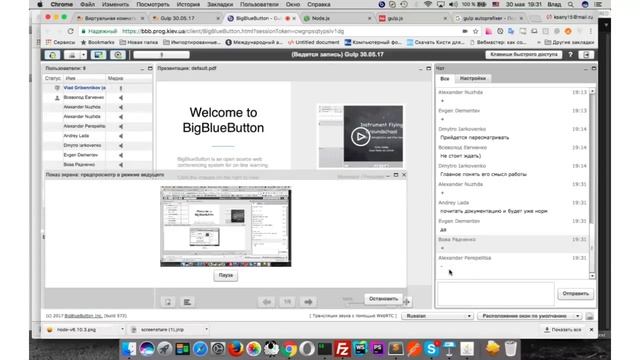Image resolution: width=640 pixels, height=360 pixels.
Task: Toggle microphone icon for Vlad Gribennikov
Action: (x=121, y=88)
